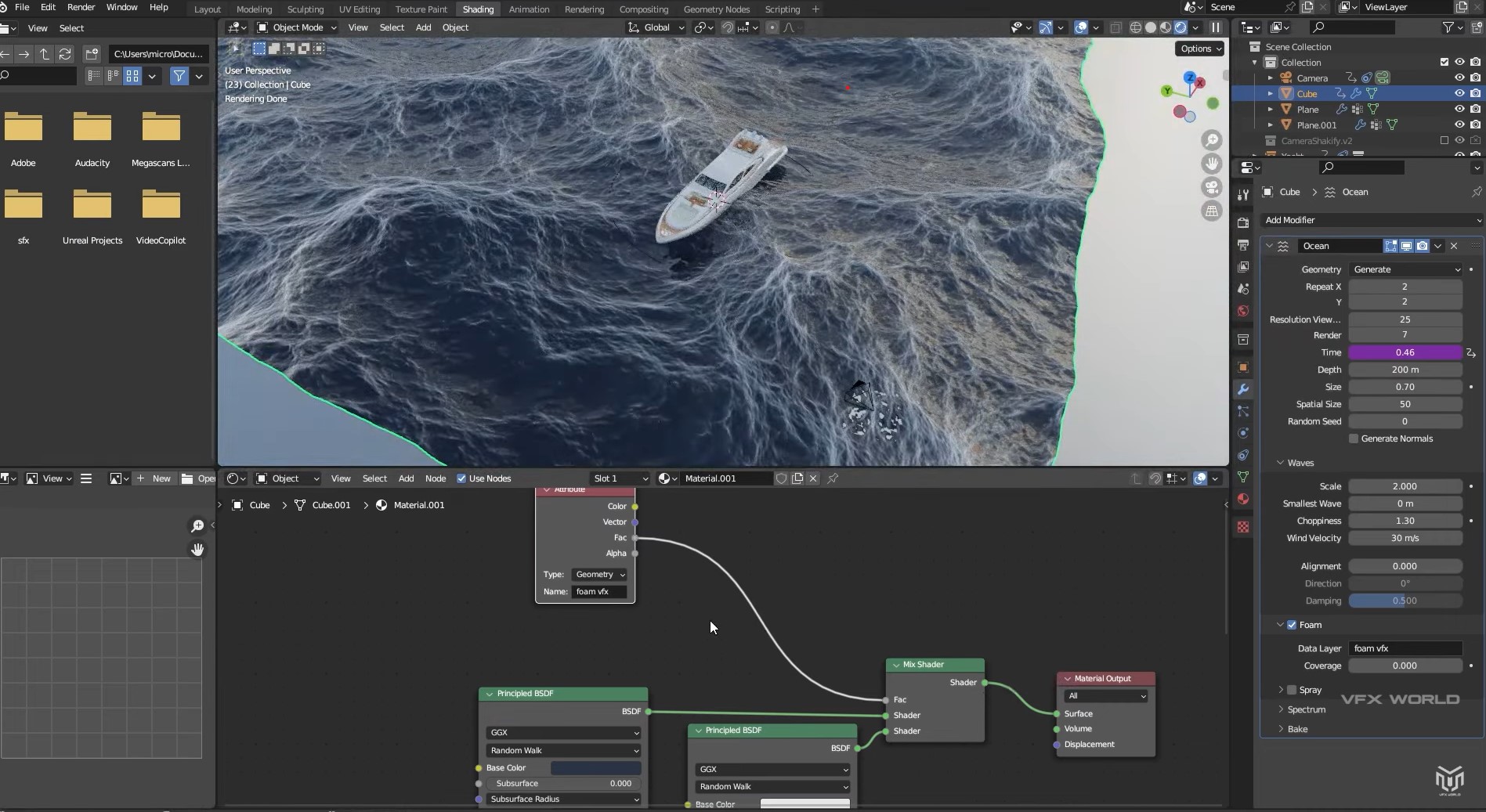
Task: Open the Render top menu
Action: (x=81, y=7)
